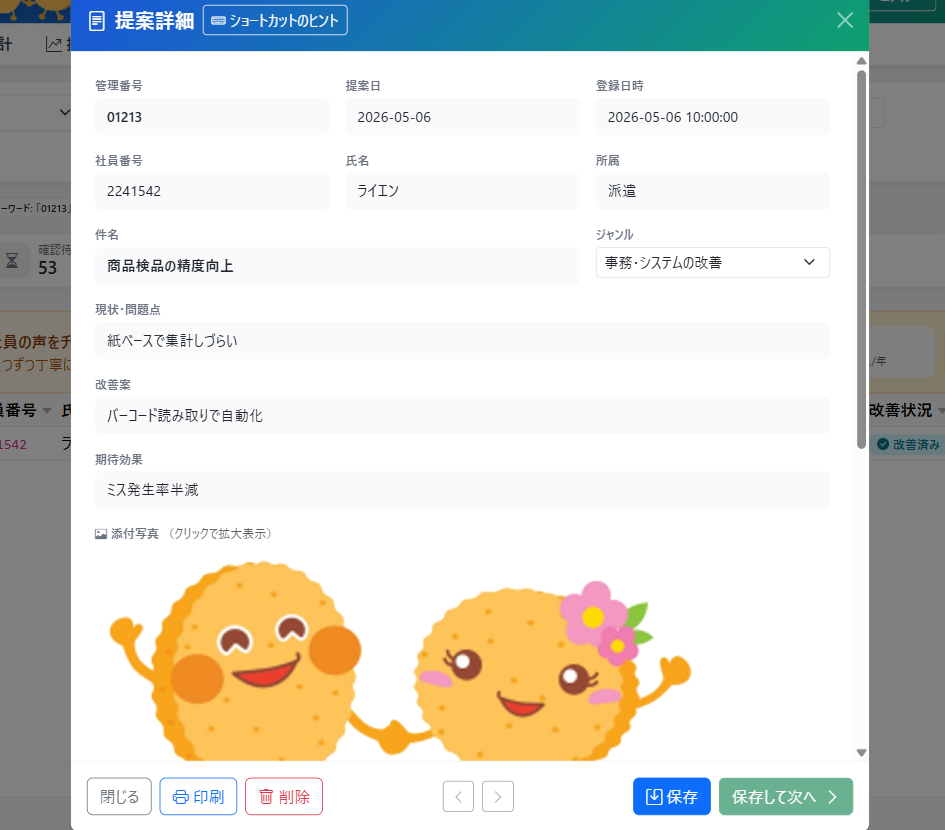Click the 現状・問題点 field 紙ベースで集計しづらい
Screen dimensions: 945x830
pos(462,341)
